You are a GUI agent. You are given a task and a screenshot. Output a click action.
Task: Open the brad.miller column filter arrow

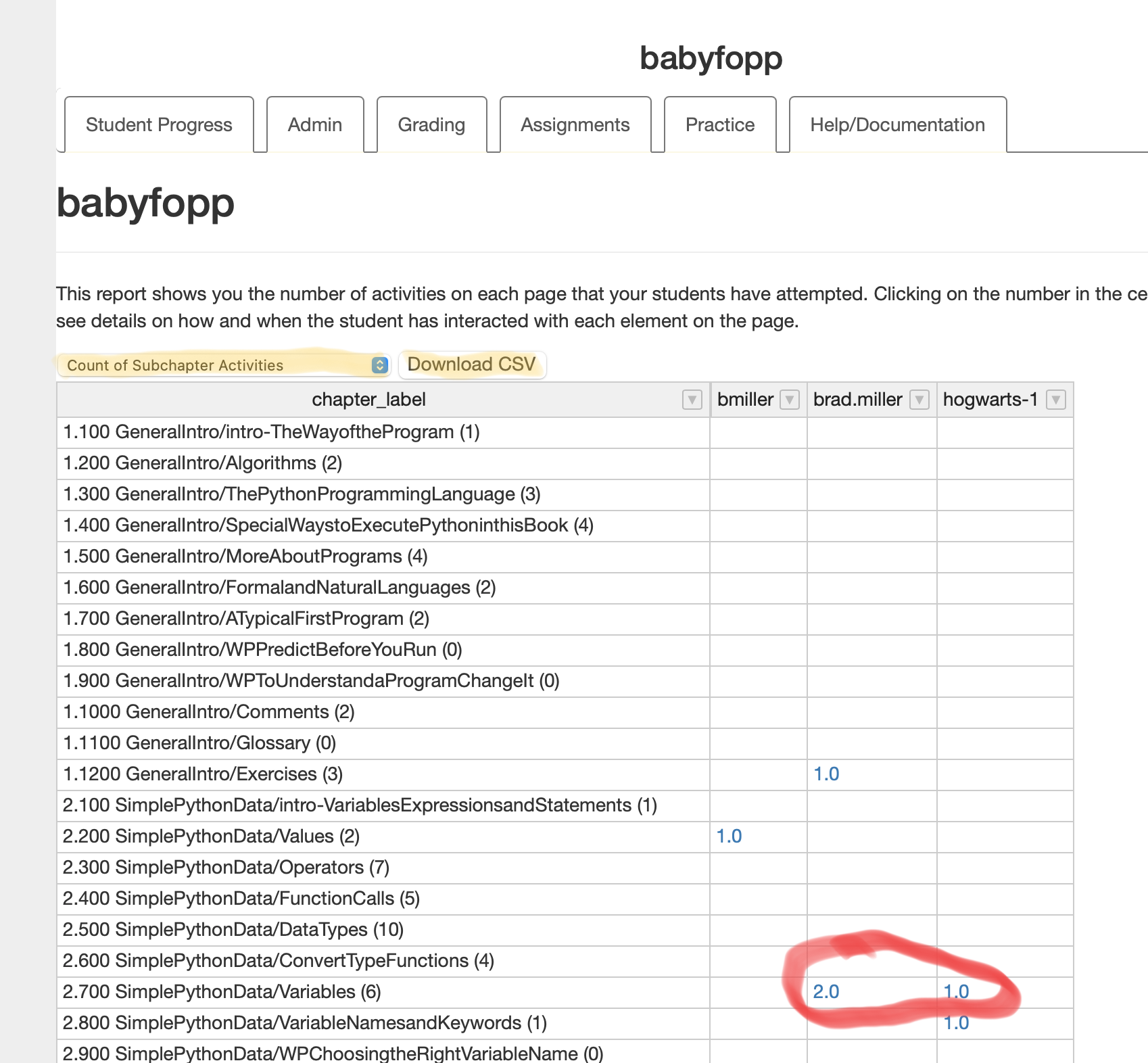point(919,400)
